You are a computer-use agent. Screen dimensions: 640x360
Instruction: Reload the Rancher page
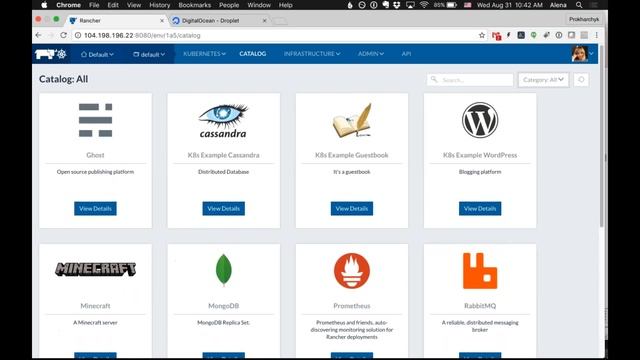click(63, 36)
